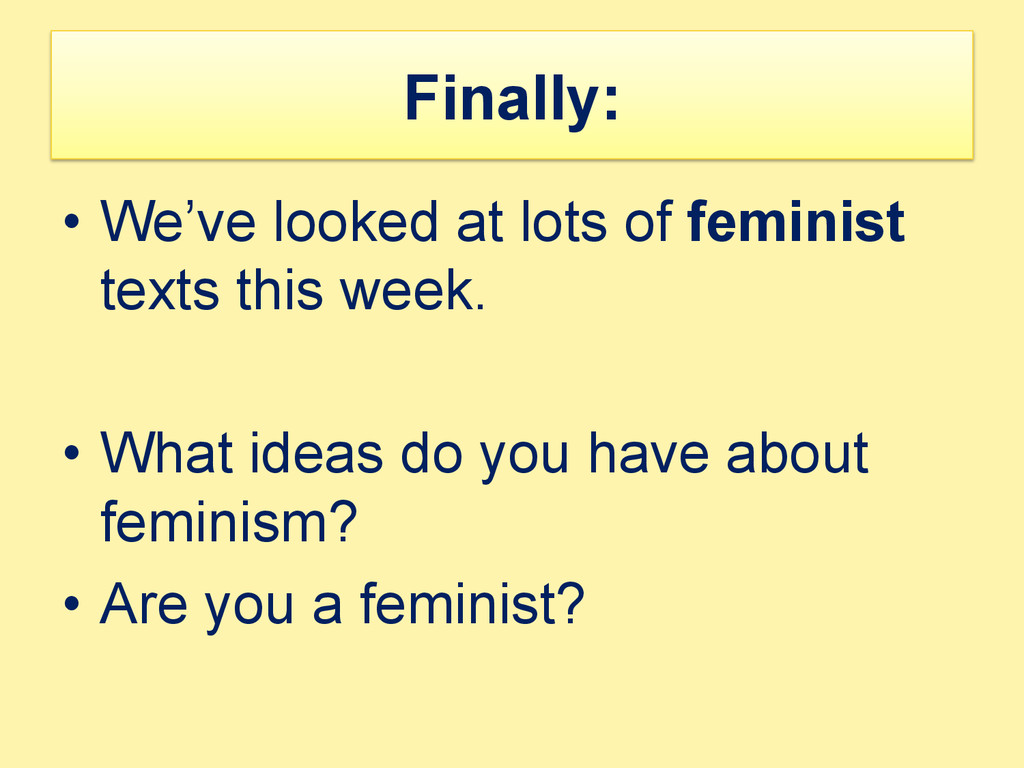Click the "Finally:" slide title text
This screenshot has height=768, width=1024.
(512, 98)
